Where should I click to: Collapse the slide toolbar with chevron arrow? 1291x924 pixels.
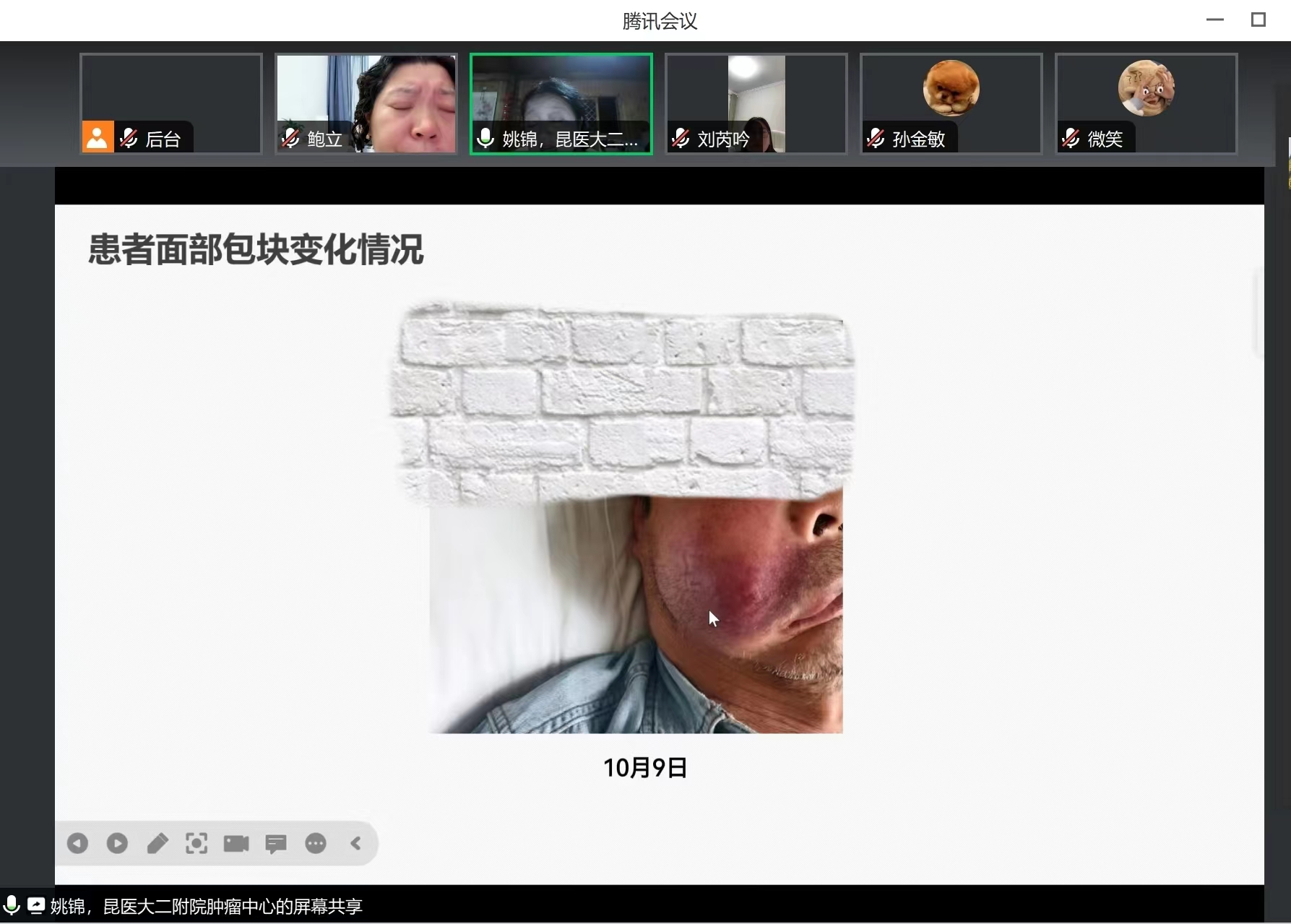point(355,843)
